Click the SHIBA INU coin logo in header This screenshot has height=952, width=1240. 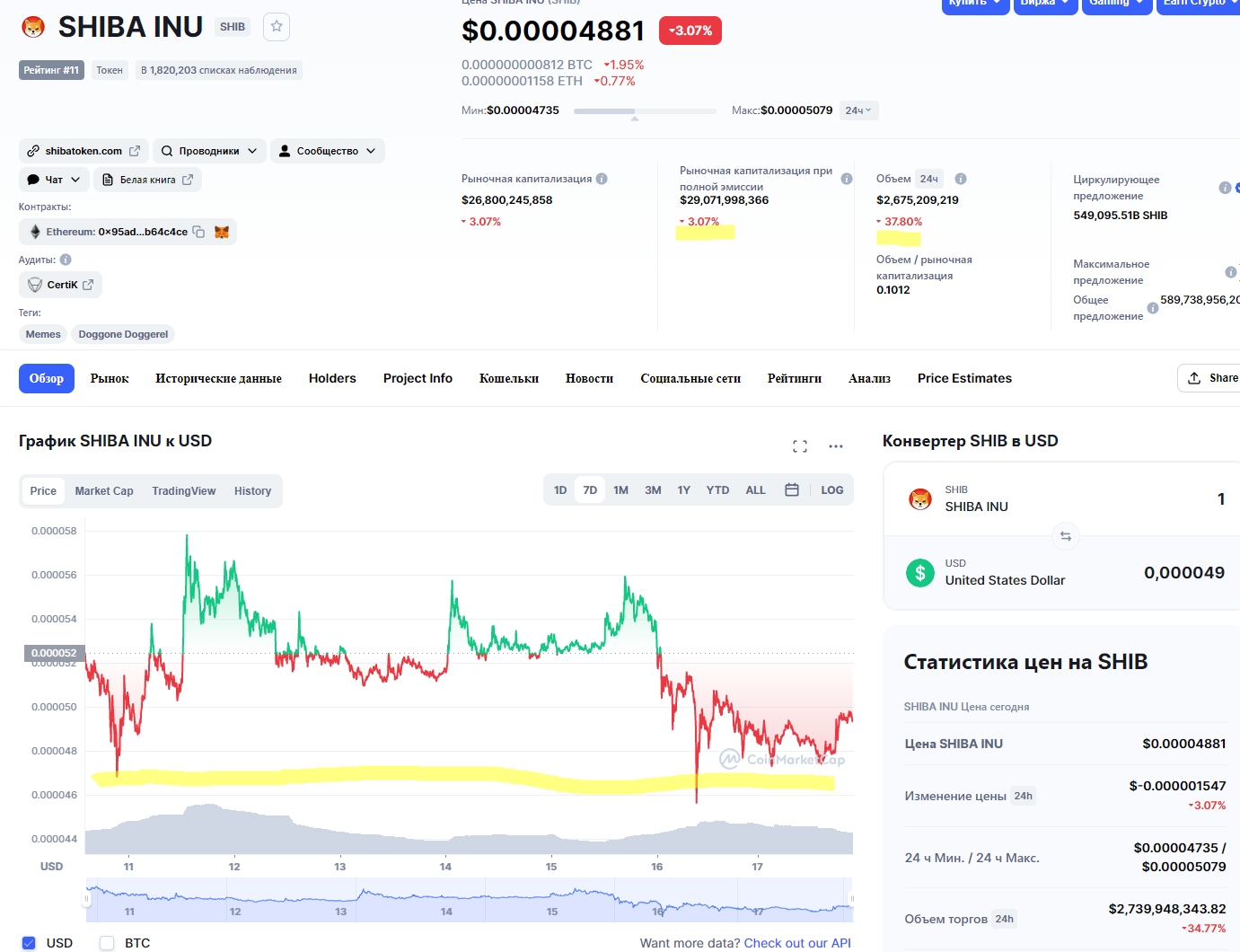click(33, 28)
